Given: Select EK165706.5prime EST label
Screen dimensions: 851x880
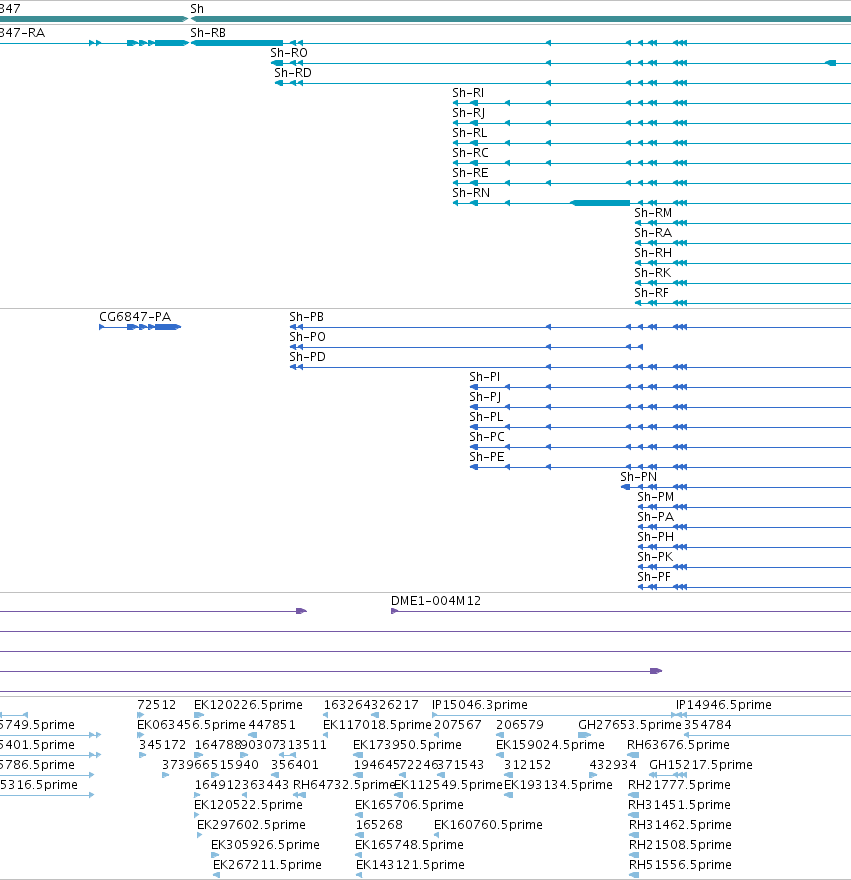Looking at the screenshot, I should [x=409, y=805].
